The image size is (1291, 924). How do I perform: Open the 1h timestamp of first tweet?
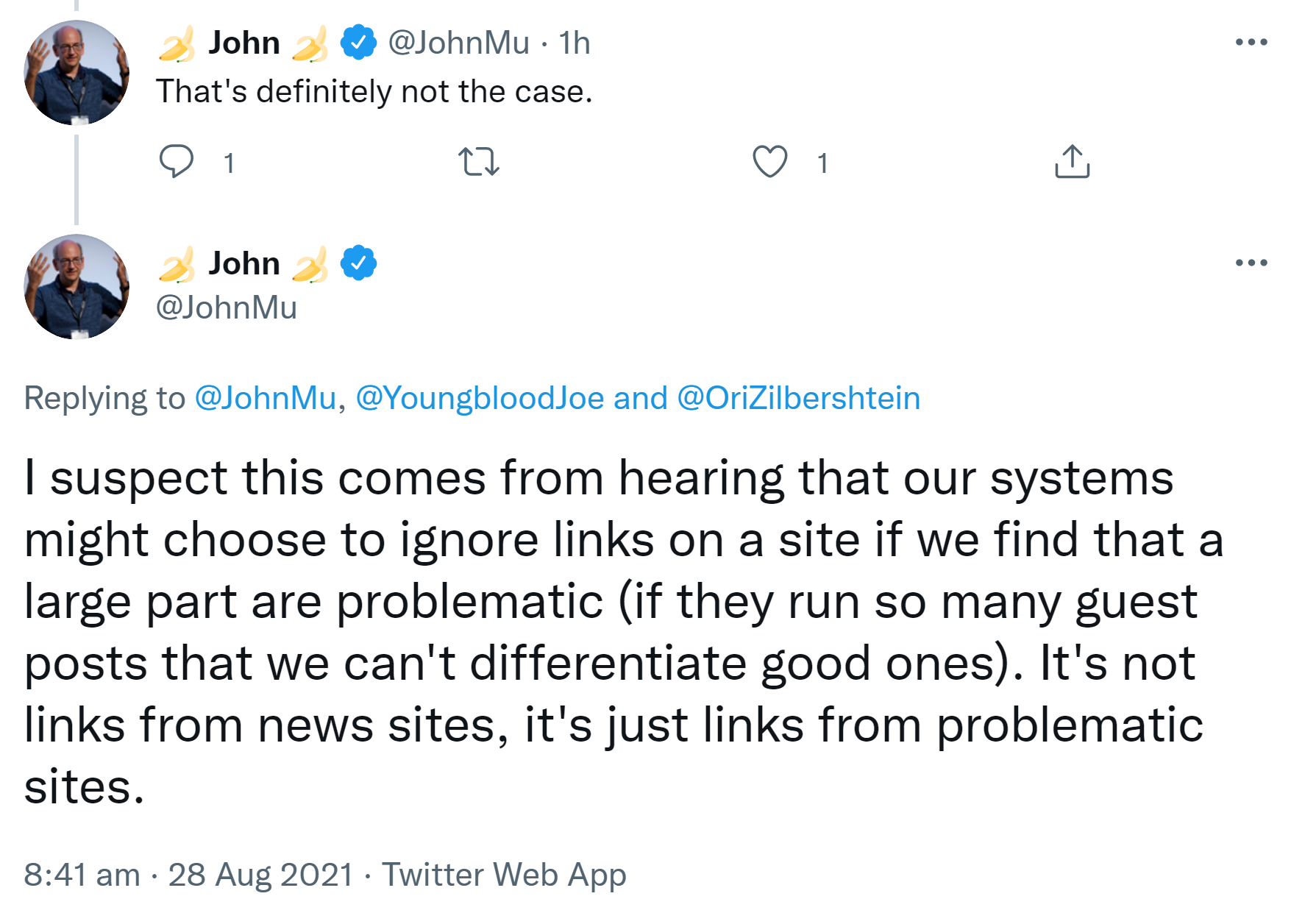coord(575,43)
